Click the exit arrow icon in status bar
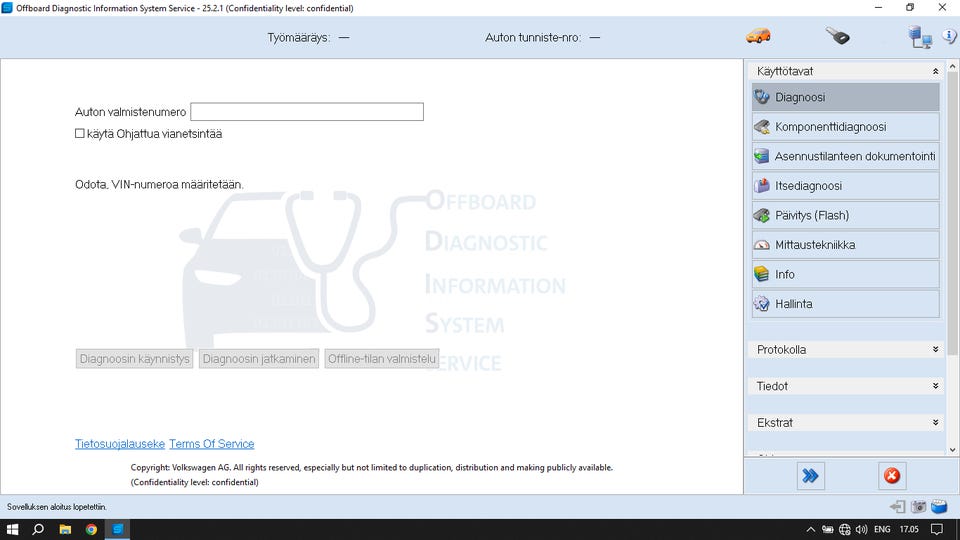Viewport: 960px width, 540px height. click(x=898, y=506)
